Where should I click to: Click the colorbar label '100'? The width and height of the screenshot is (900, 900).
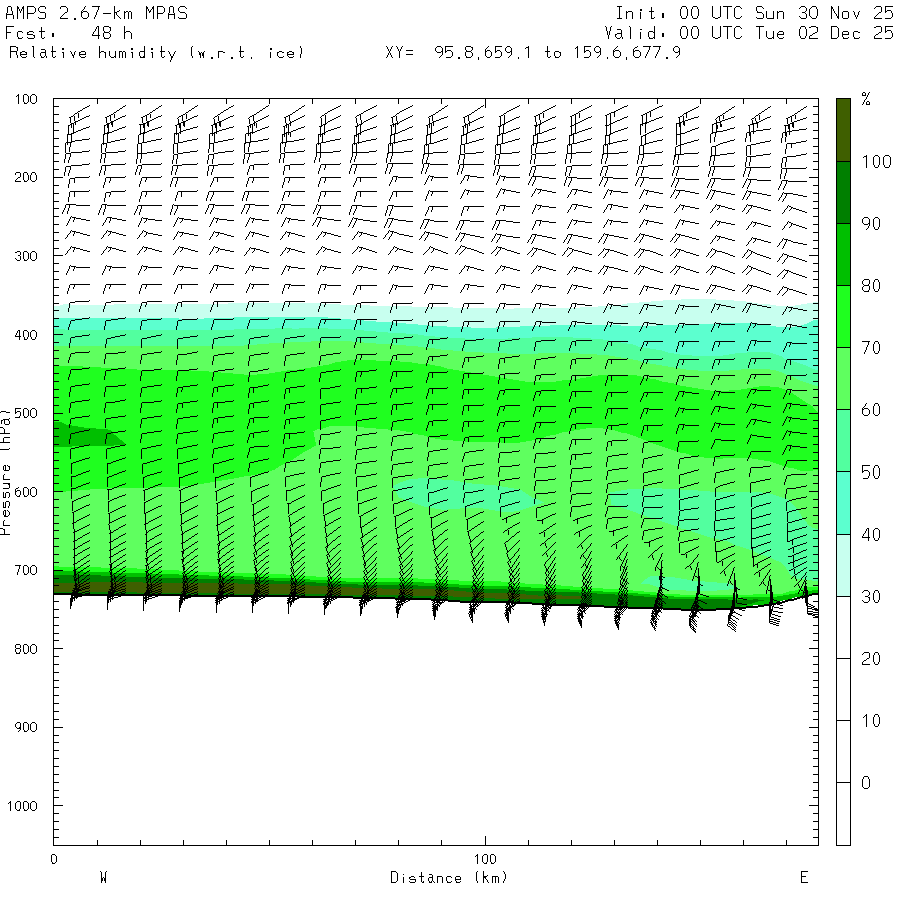pyautogui.click(x=876, y=162)
